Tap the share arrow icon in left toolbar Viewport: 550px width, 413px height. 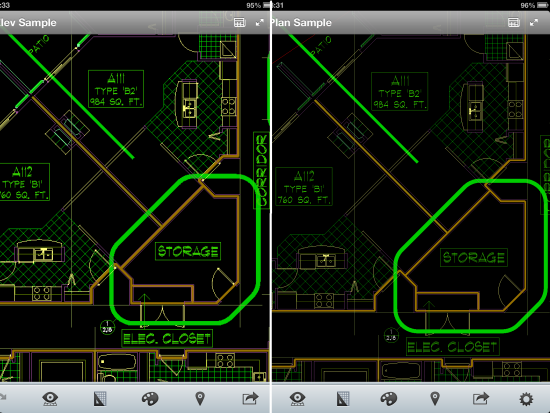[250, 399]
